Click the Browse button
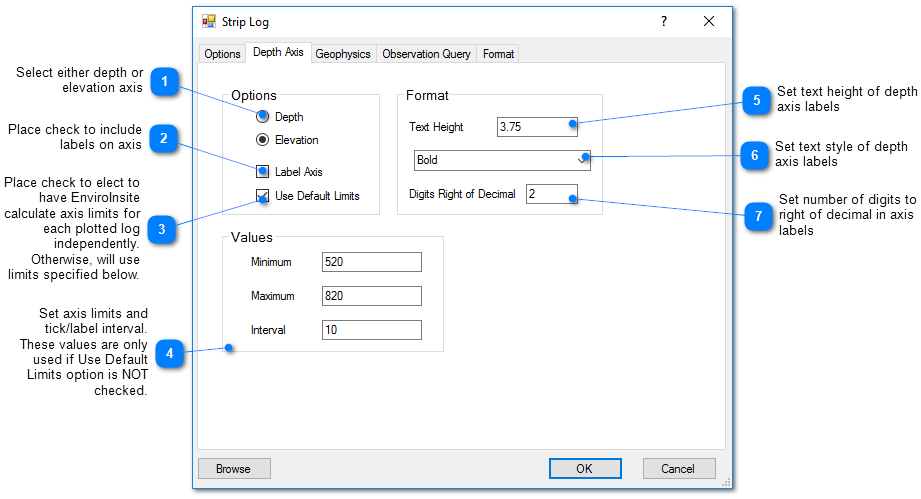 tap(233, 468)
